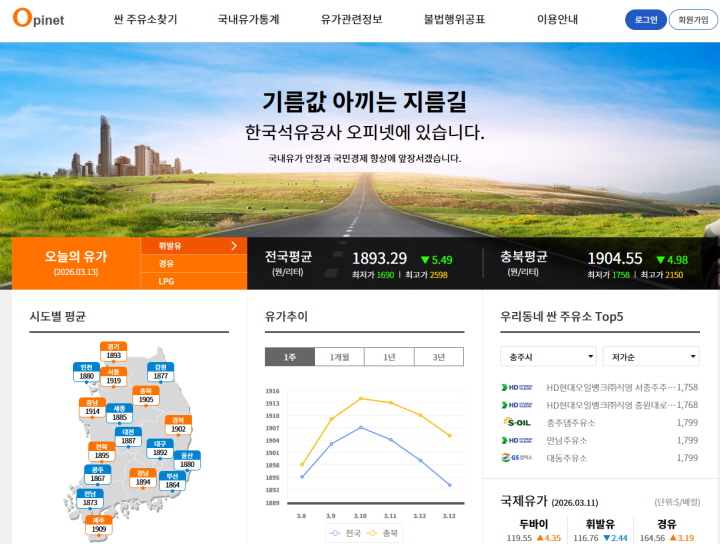Click the 세종 1885 map marker
This screenshot has width=720, height=544.
(119, 413)
